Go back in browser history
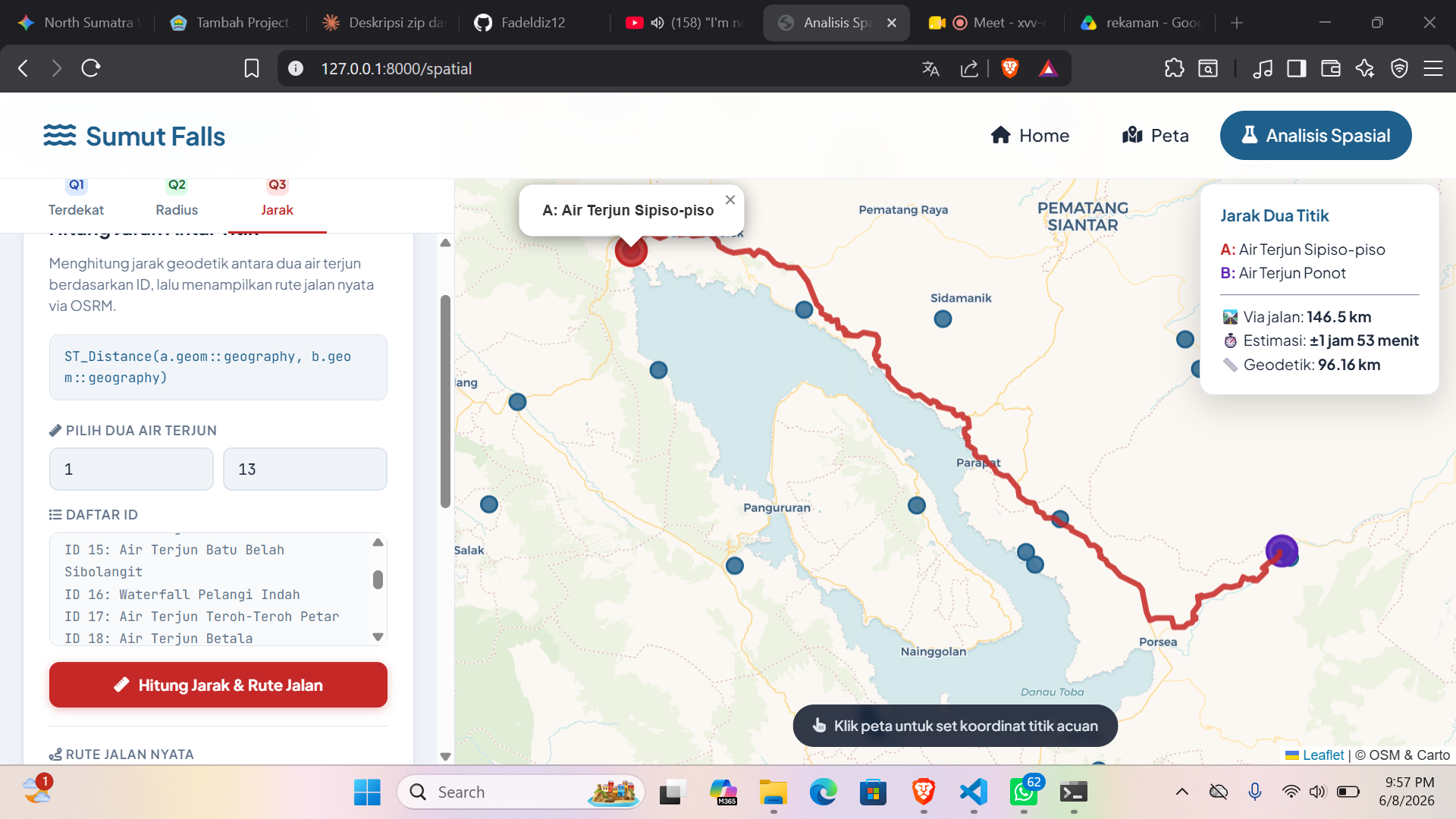The image size is (1456, 819). click(24, 68)
